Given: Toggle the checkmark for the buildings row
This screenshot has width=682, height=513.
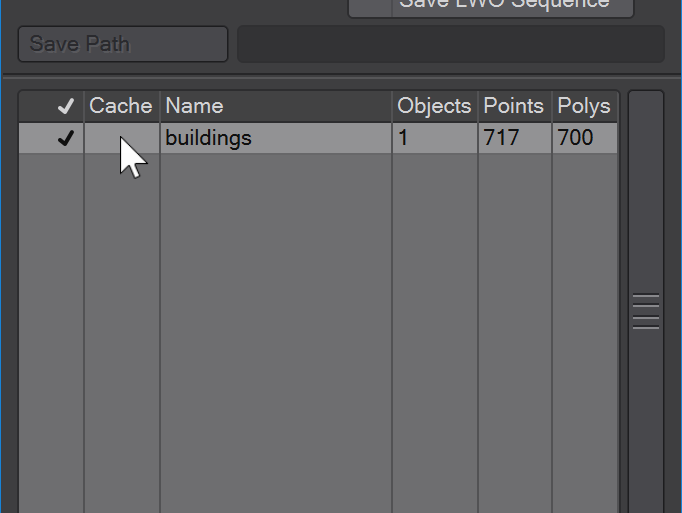Looking at the screenshot, I should [65, 138].
